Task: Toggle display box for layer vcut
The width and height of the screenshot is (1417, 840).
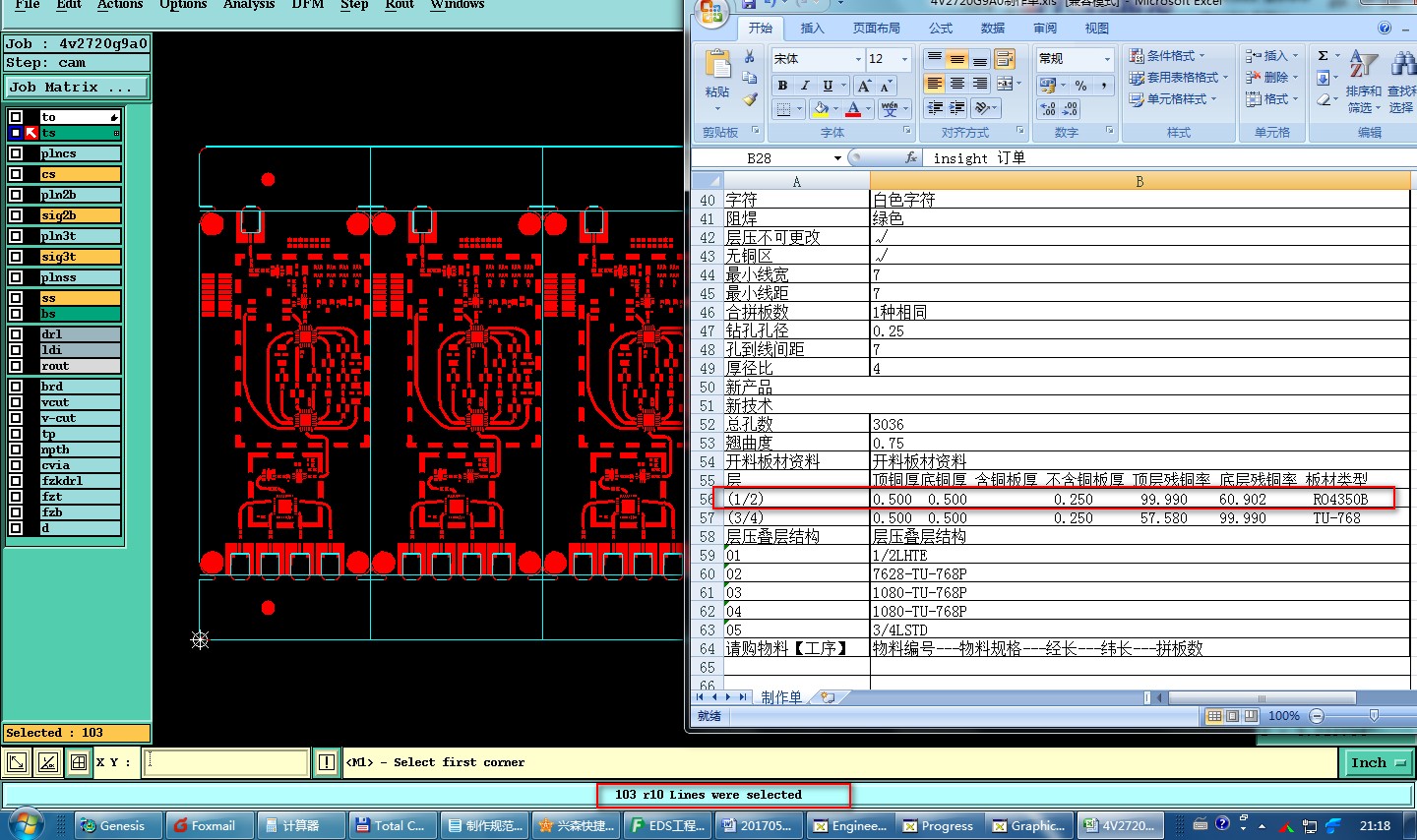Action: click(x=16, y=402)
